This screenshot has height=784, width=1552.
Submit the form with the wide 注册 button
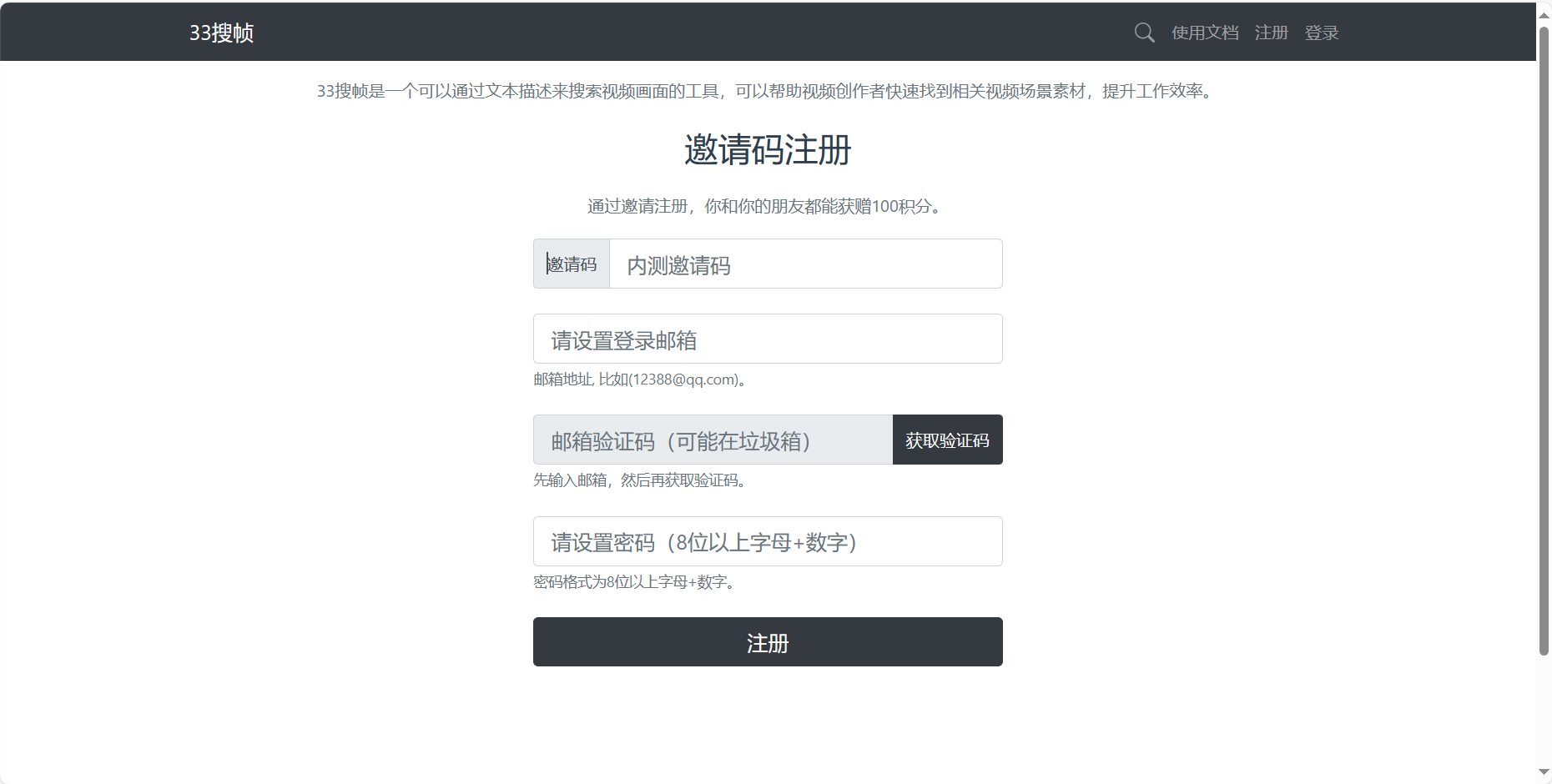(768, 642)
